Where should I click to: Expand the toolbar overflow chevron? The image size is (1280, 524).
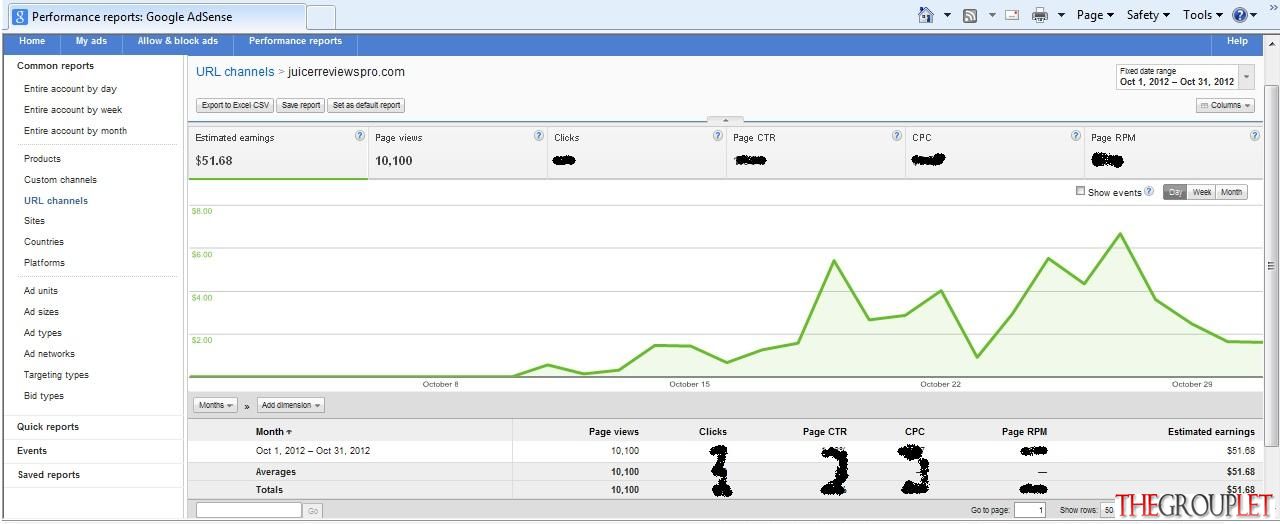pyautogui.click(x=1273, y=6)
